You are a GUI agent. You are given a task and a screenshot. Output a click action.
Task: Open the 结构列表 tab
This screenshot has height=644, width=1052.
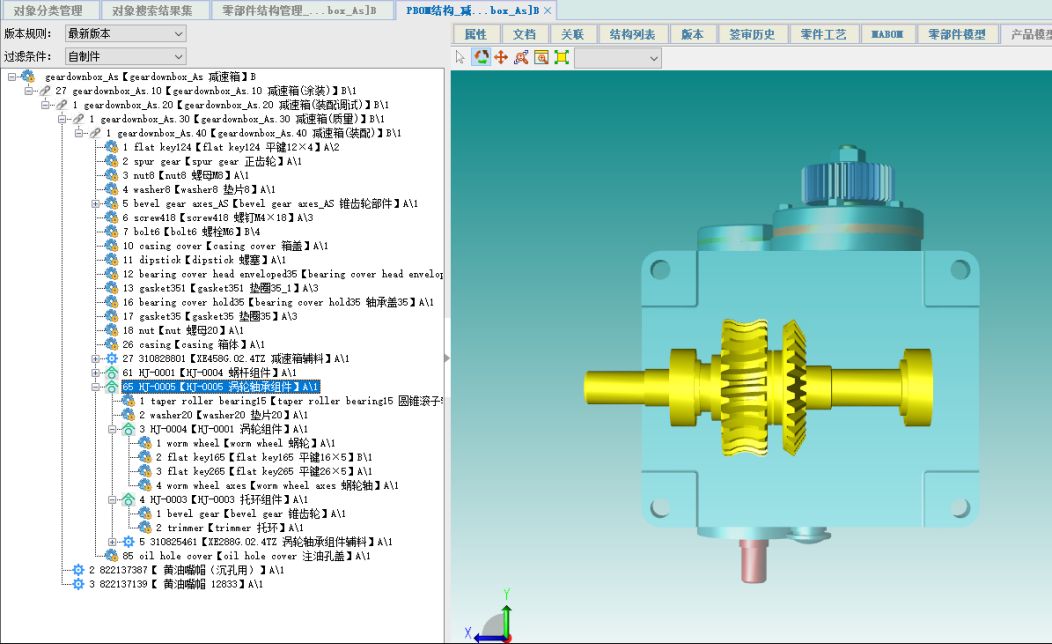point(632,34)
